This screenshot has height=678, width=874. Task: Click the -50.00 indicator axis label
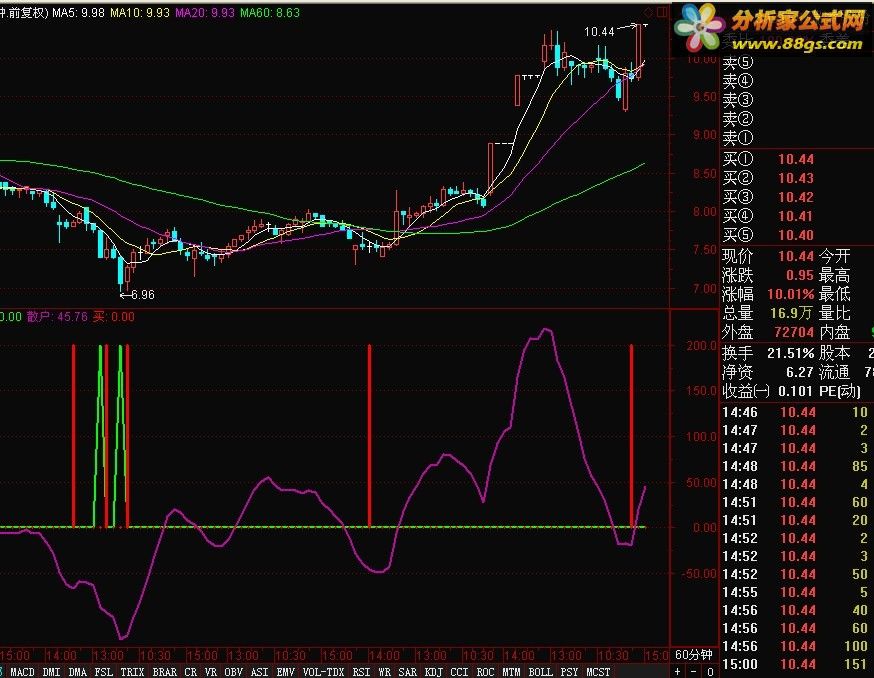click(x=699, y=573)
